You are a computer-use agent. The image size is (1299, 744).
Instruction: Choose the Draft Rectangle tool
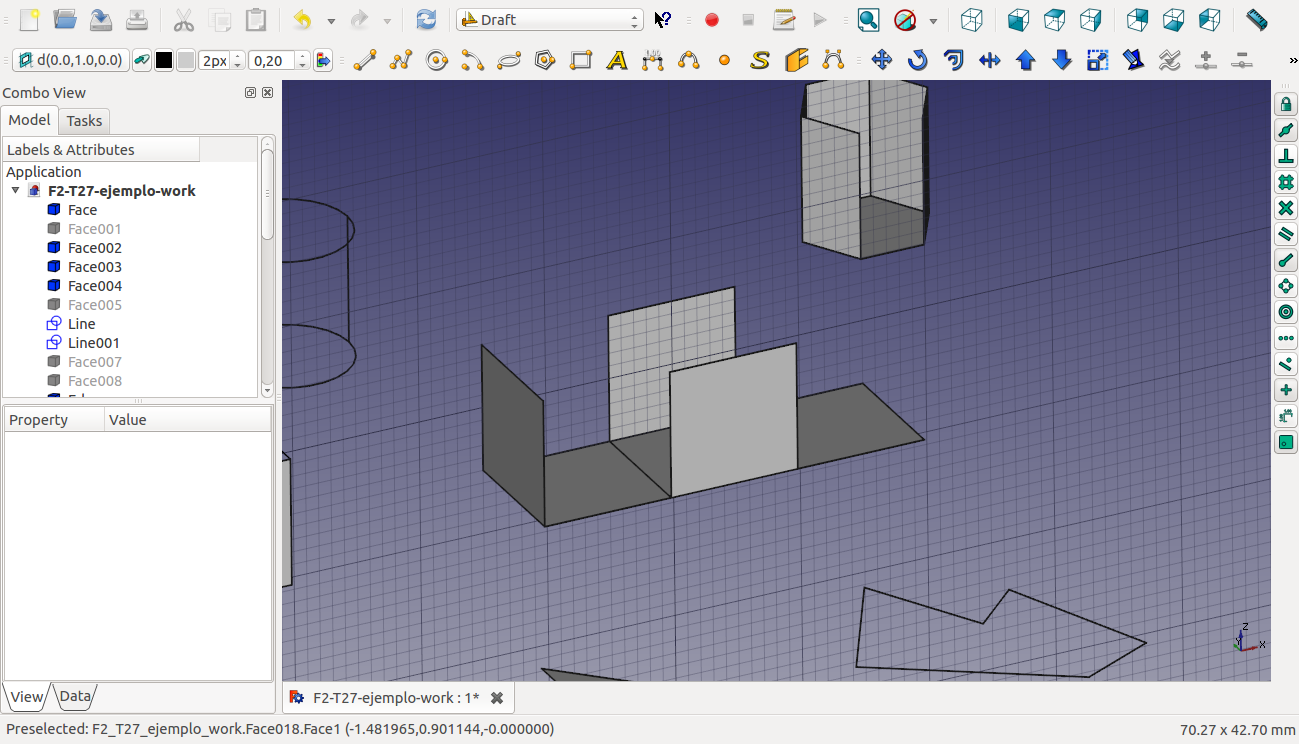coord(581,61)
